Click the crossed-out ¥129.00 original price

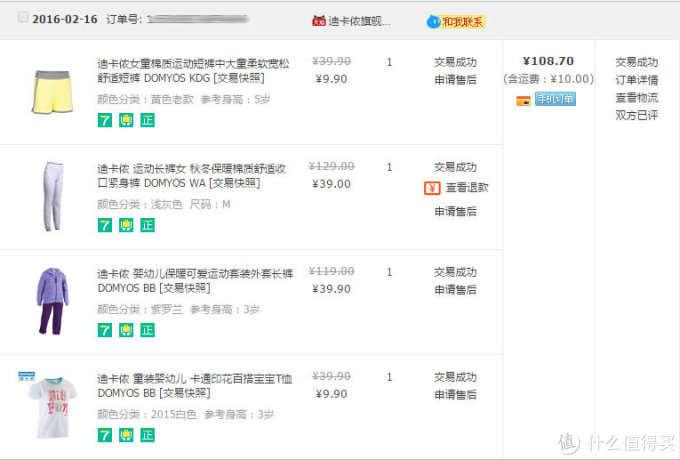(331, 166)
